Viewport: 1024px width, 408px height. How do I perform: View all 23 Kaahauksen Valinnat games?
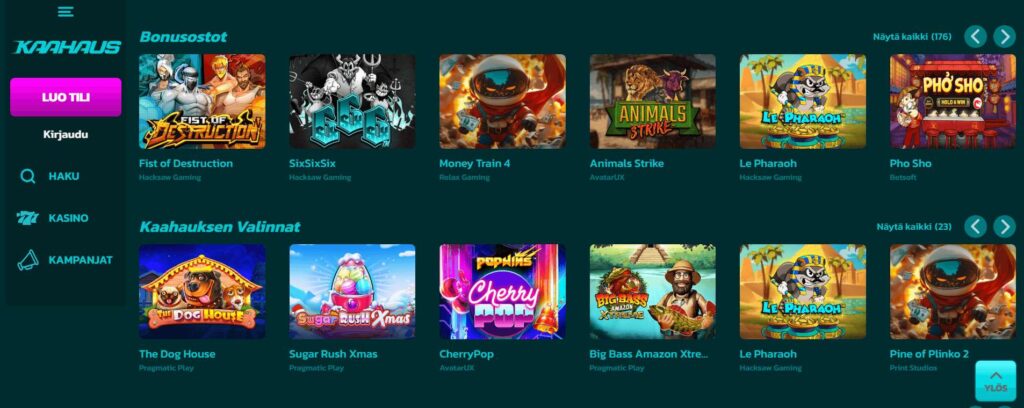(914, 227)
